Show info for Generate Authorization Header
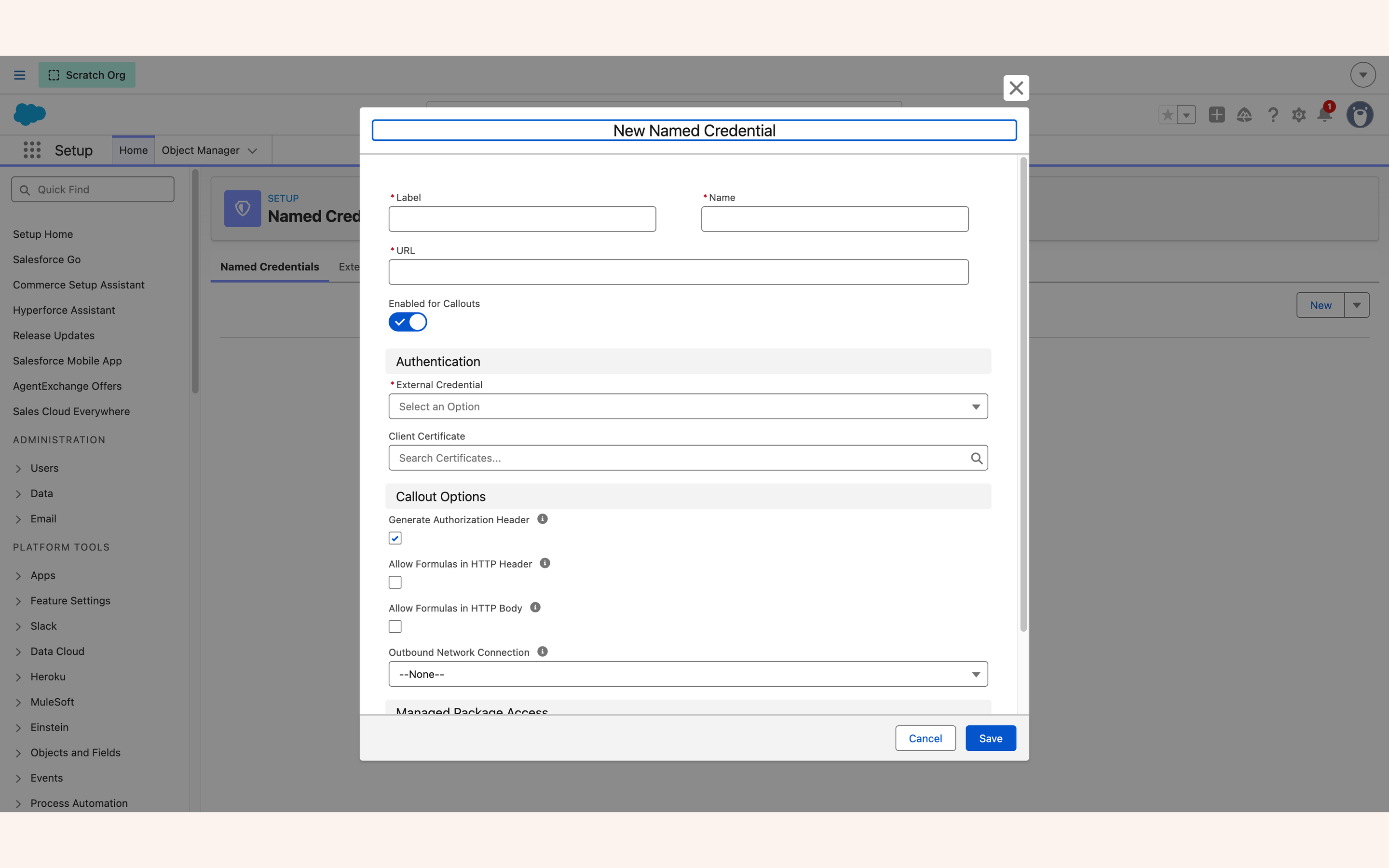This screenshot has width=1389, height=868. coord(543,519)
